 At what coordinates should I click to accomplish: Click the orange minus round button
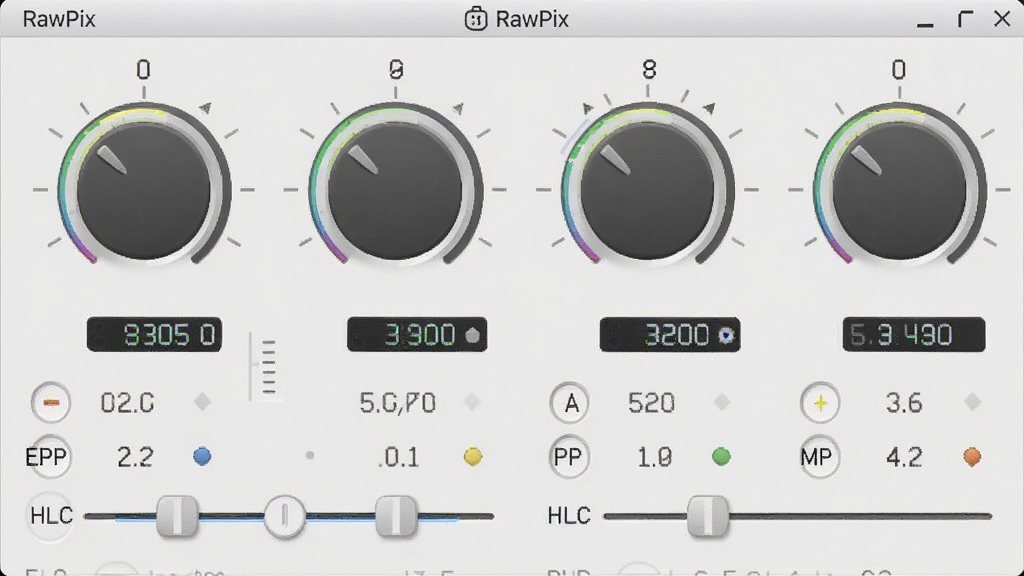(51, 402)
